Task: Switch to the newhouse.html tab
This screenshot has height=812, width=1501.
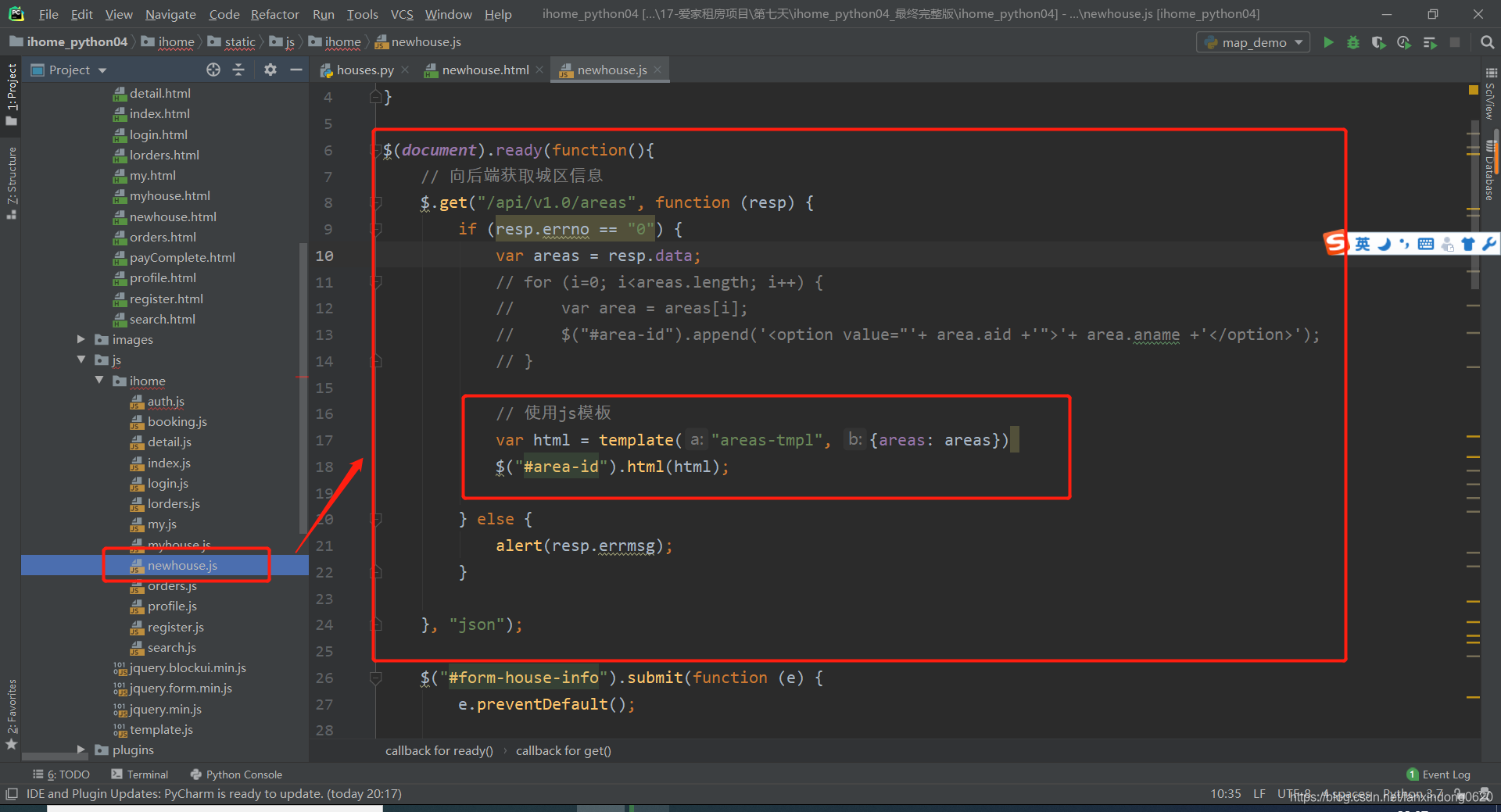Action: click(485, 70)
